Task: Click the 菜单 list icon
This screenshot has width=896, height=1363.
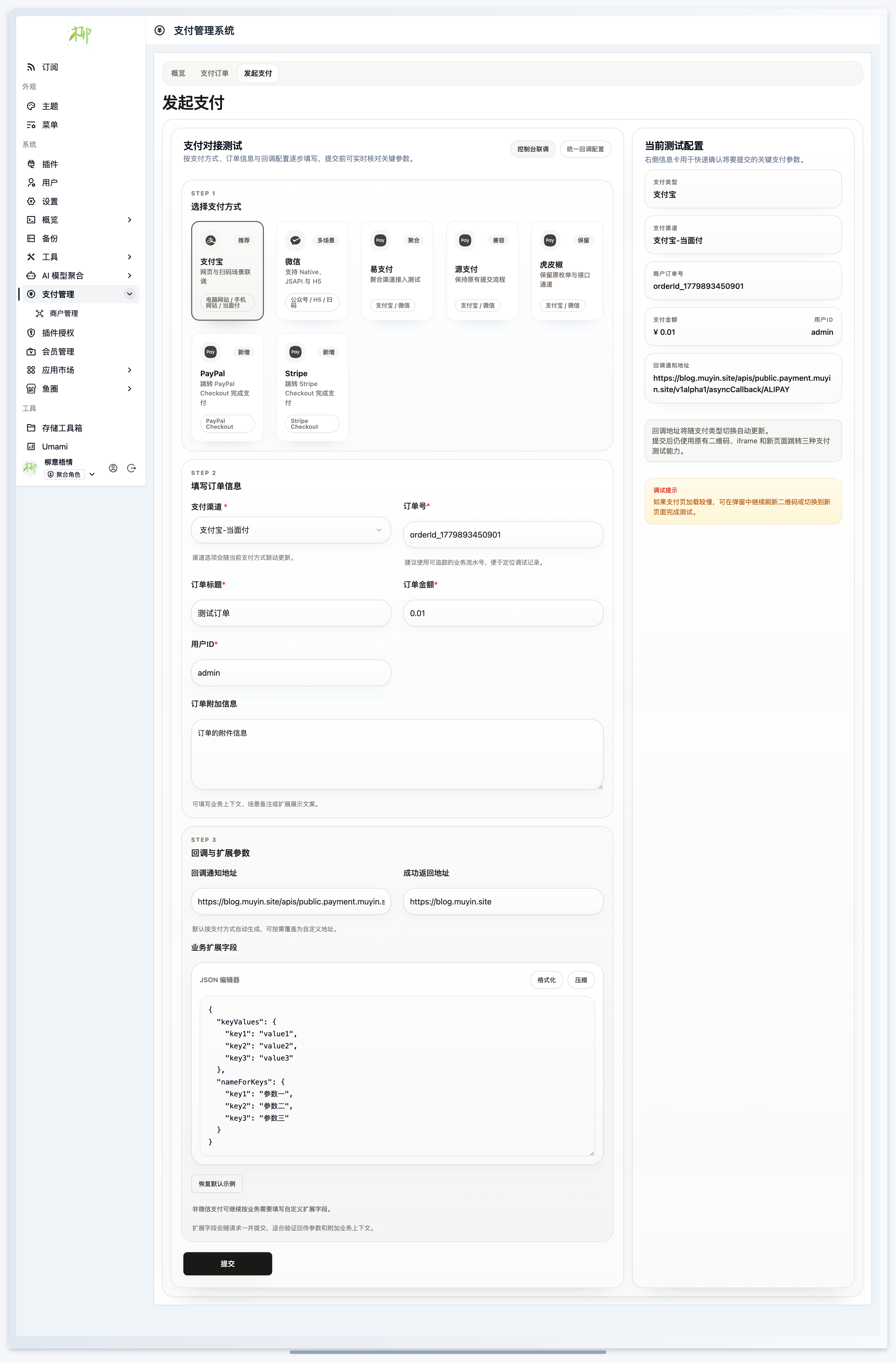Action: coord(31,125)
